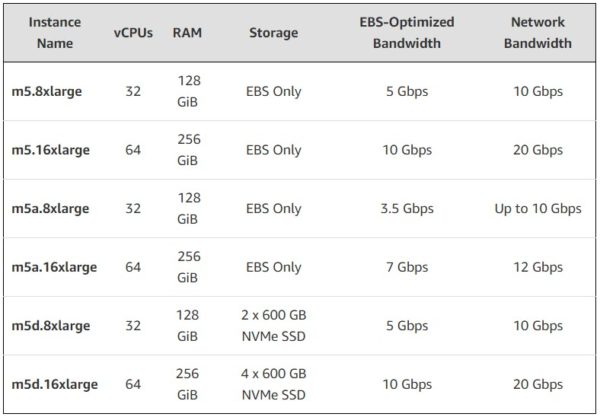The width and height of the screenshot is (600, 417).
Task: Select the m5d.16xlarge instance name
Action: click(x=54, y=384)
